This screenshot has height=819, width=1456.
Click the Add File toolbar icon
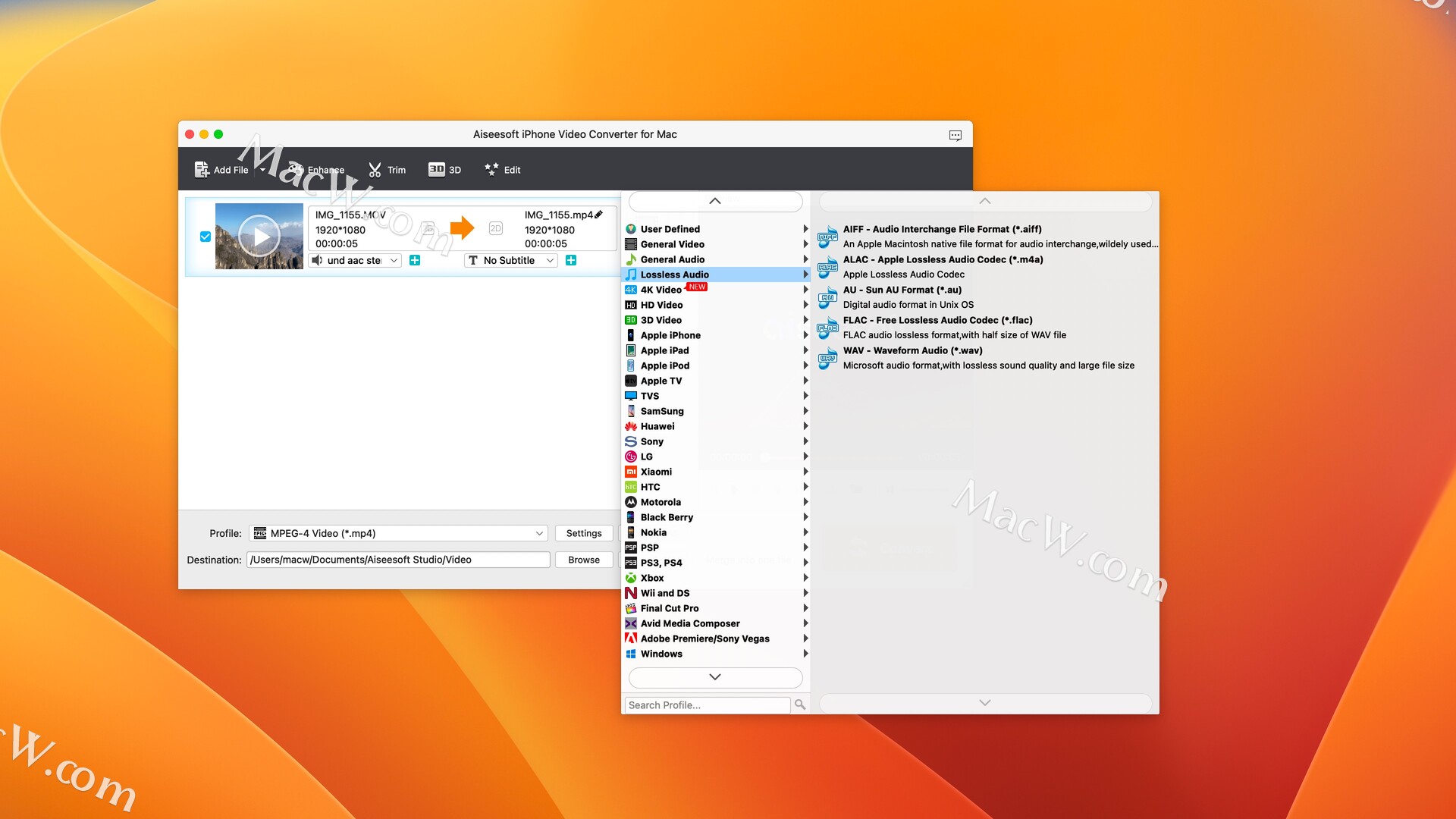202,170
